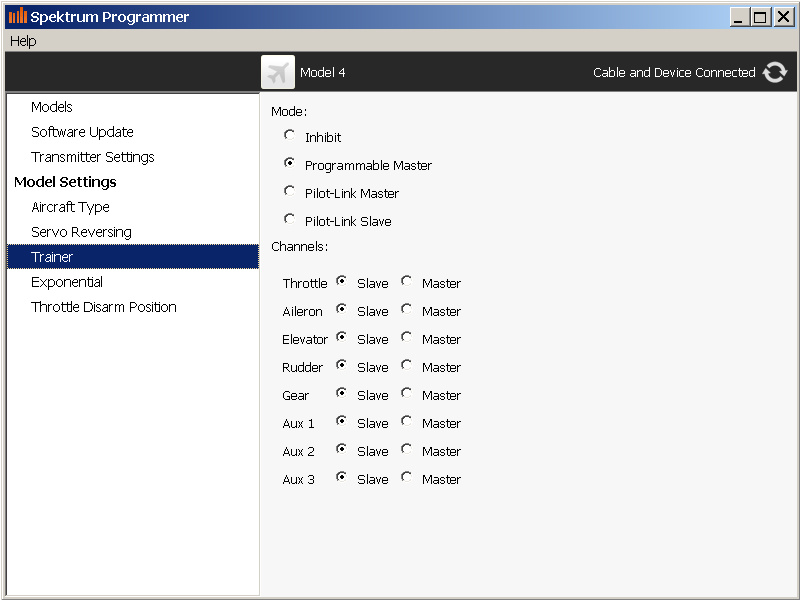Set Aux 3 channel to Master

[x=406, y=477]
